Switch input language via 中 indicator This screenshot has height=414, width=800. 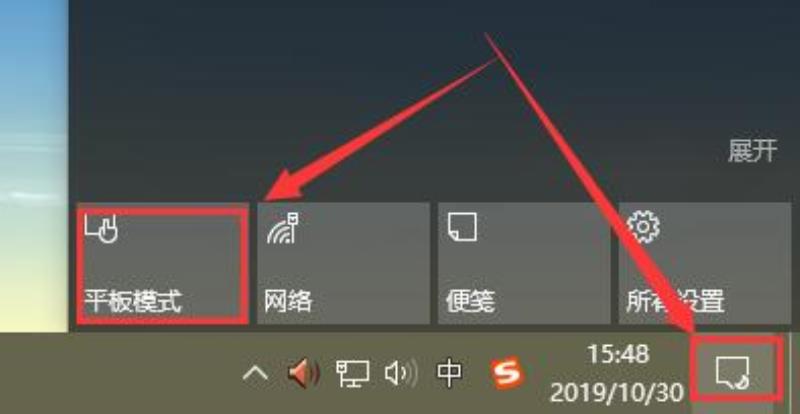[x=449, y=374]
